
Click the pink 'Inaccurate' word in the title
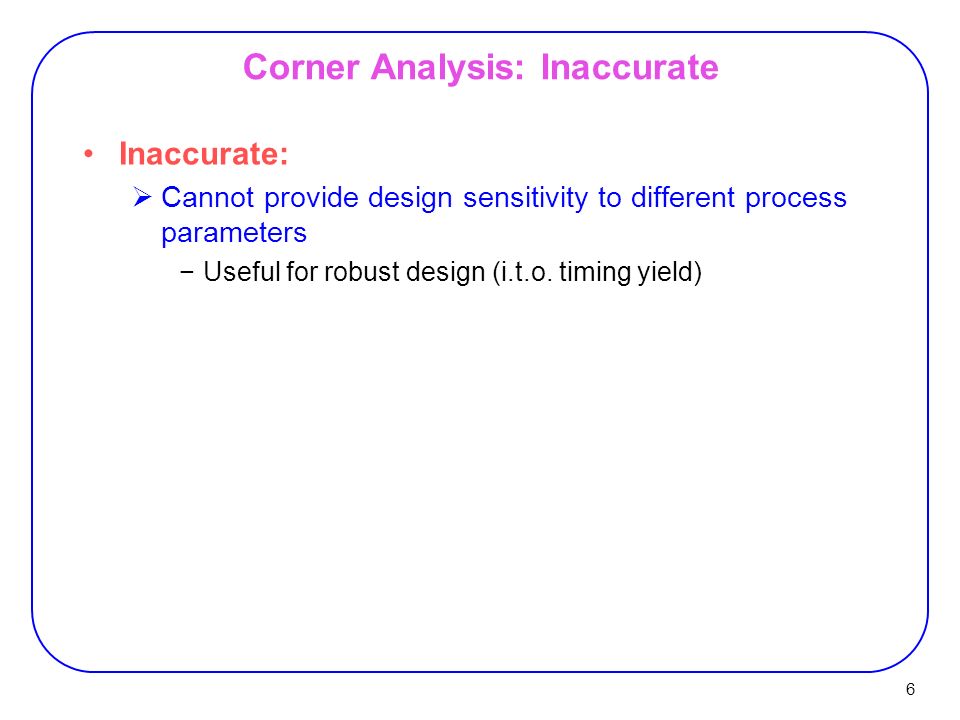(629, 67)
